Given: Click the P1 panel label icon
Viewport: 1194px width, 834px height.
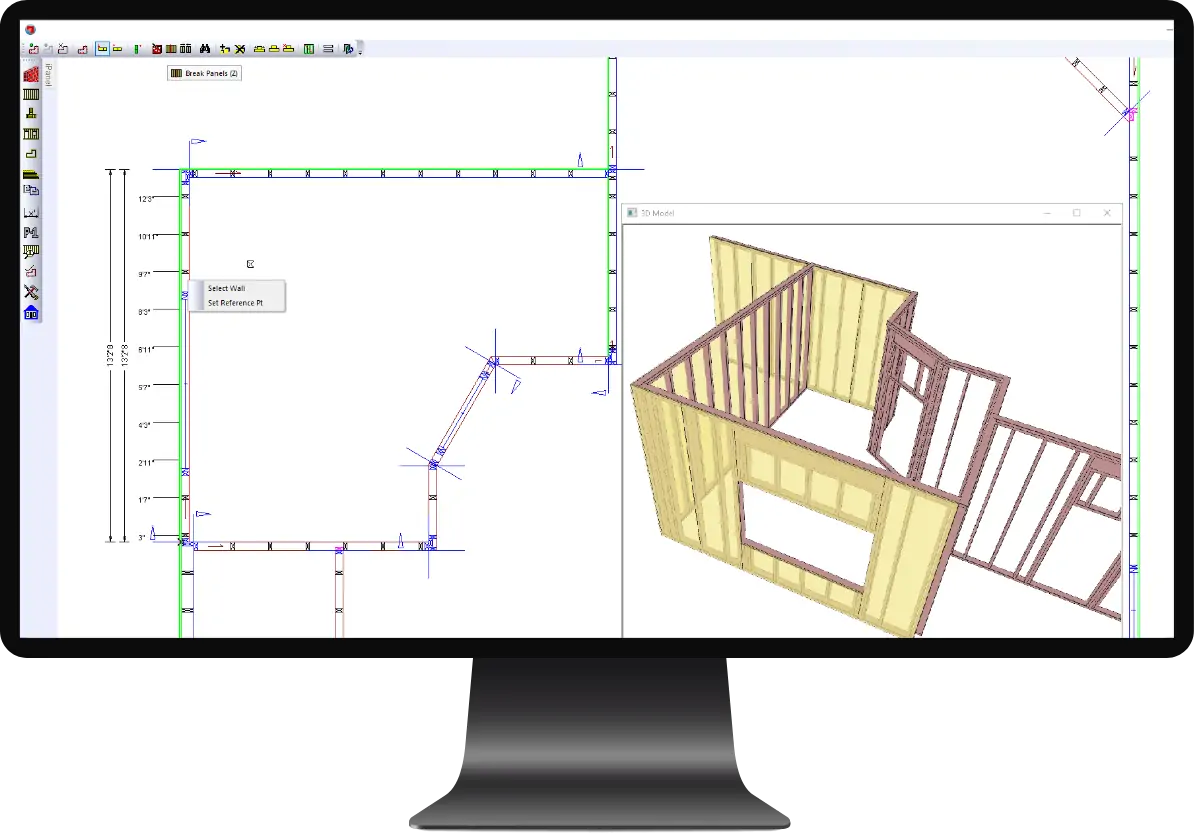Looking at the screenshot, I should tap(30, 232).
